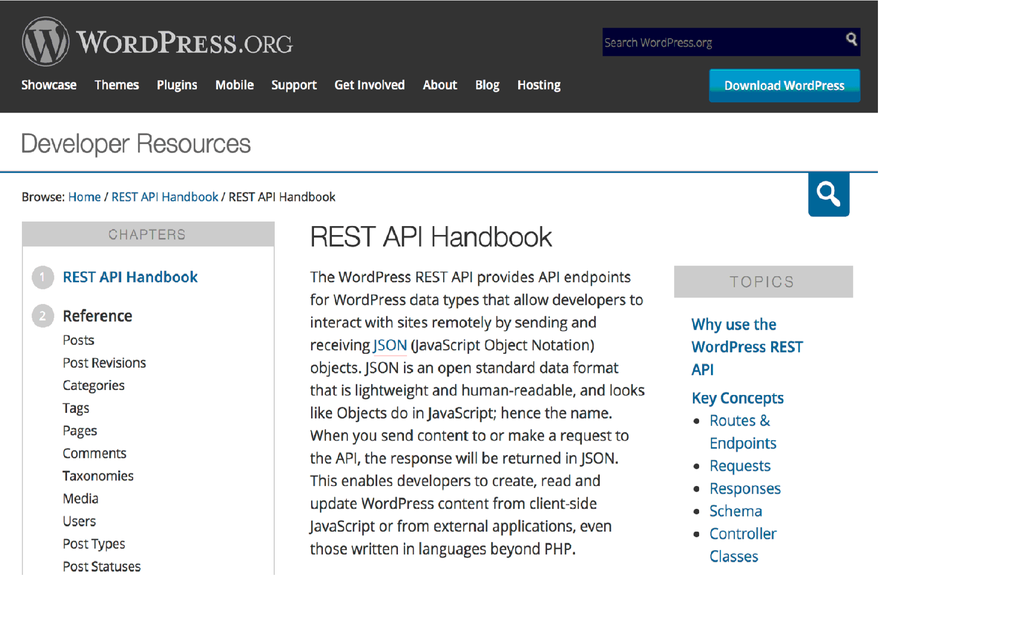1024x637 pixels.
Task: Select Post Types in chapter list
Action: (94, 544)
